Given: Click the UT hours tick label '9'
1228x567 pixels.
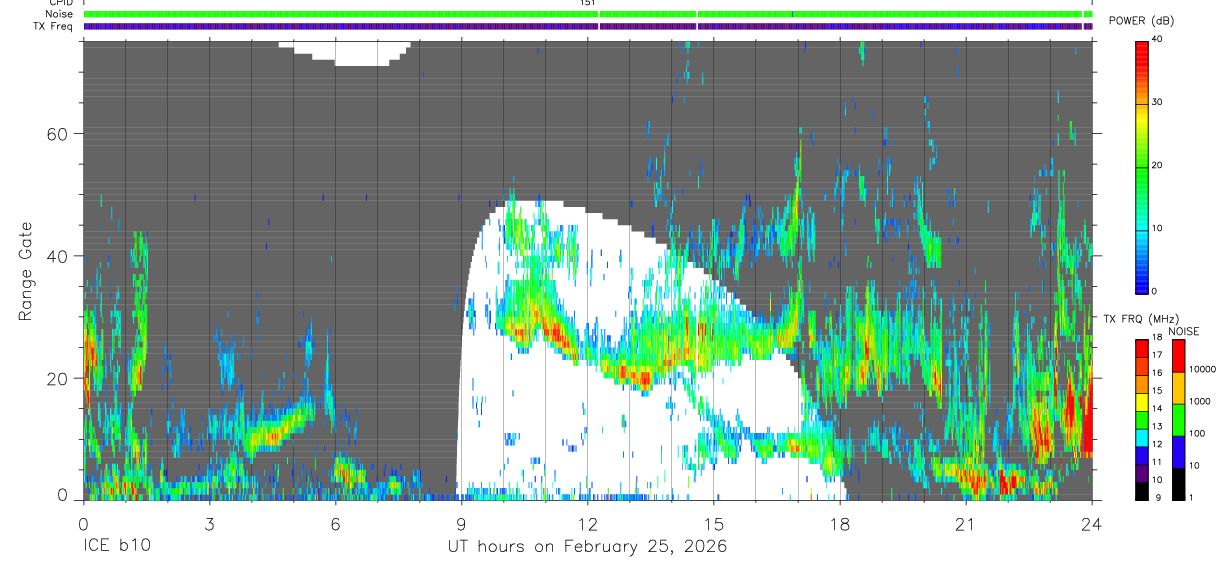Looking at the screenshot, I should [x=461, y=523].
